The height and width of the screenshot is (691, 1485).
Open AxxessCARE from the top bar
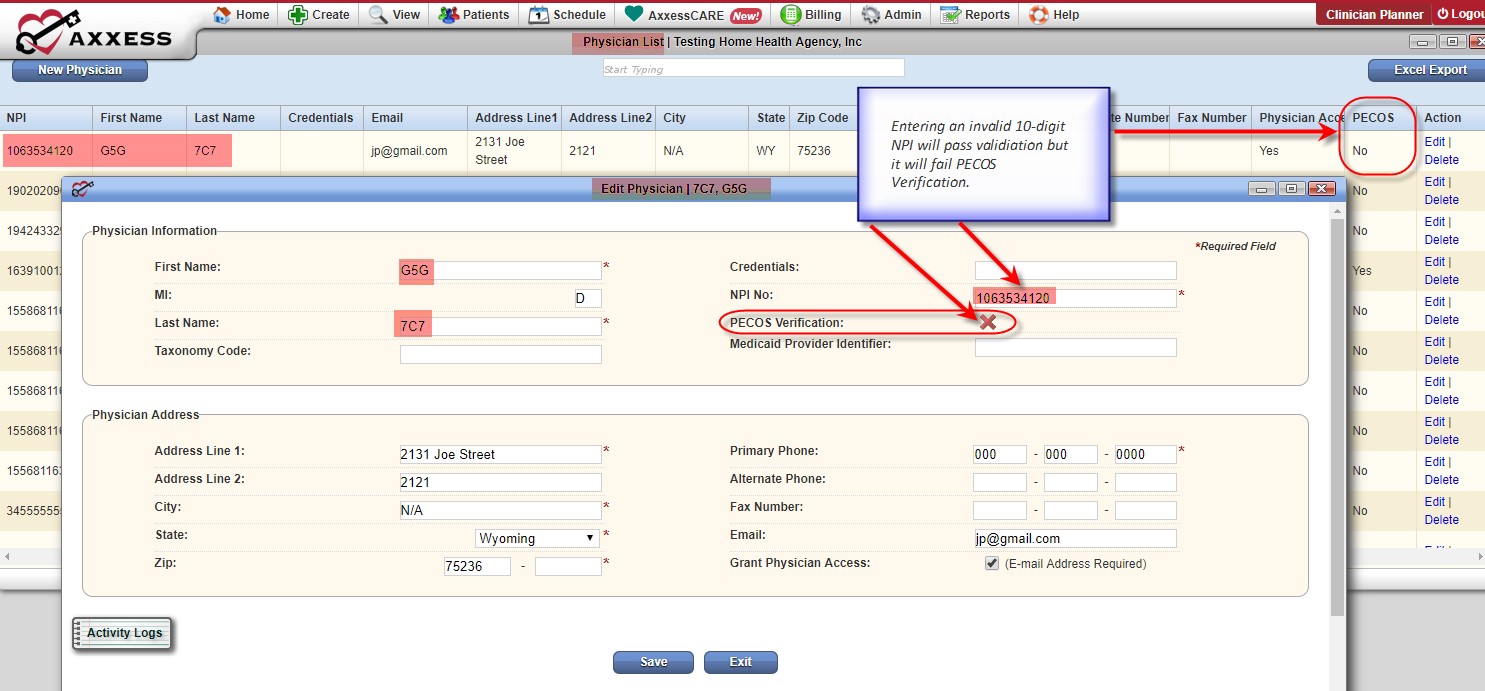(x=693, y=15)
